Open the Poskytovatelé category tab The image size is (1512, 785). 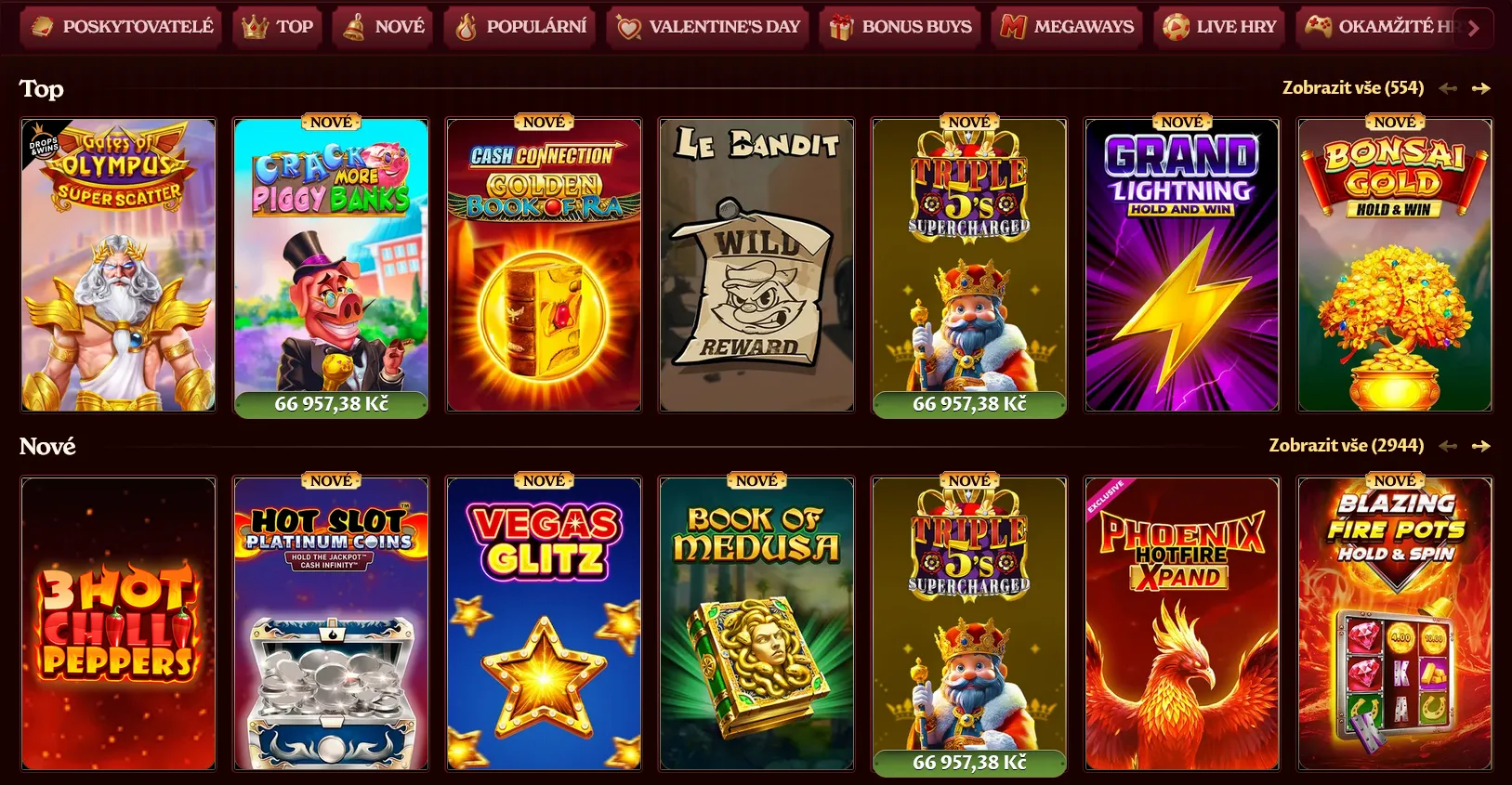(x=120, y=27)
